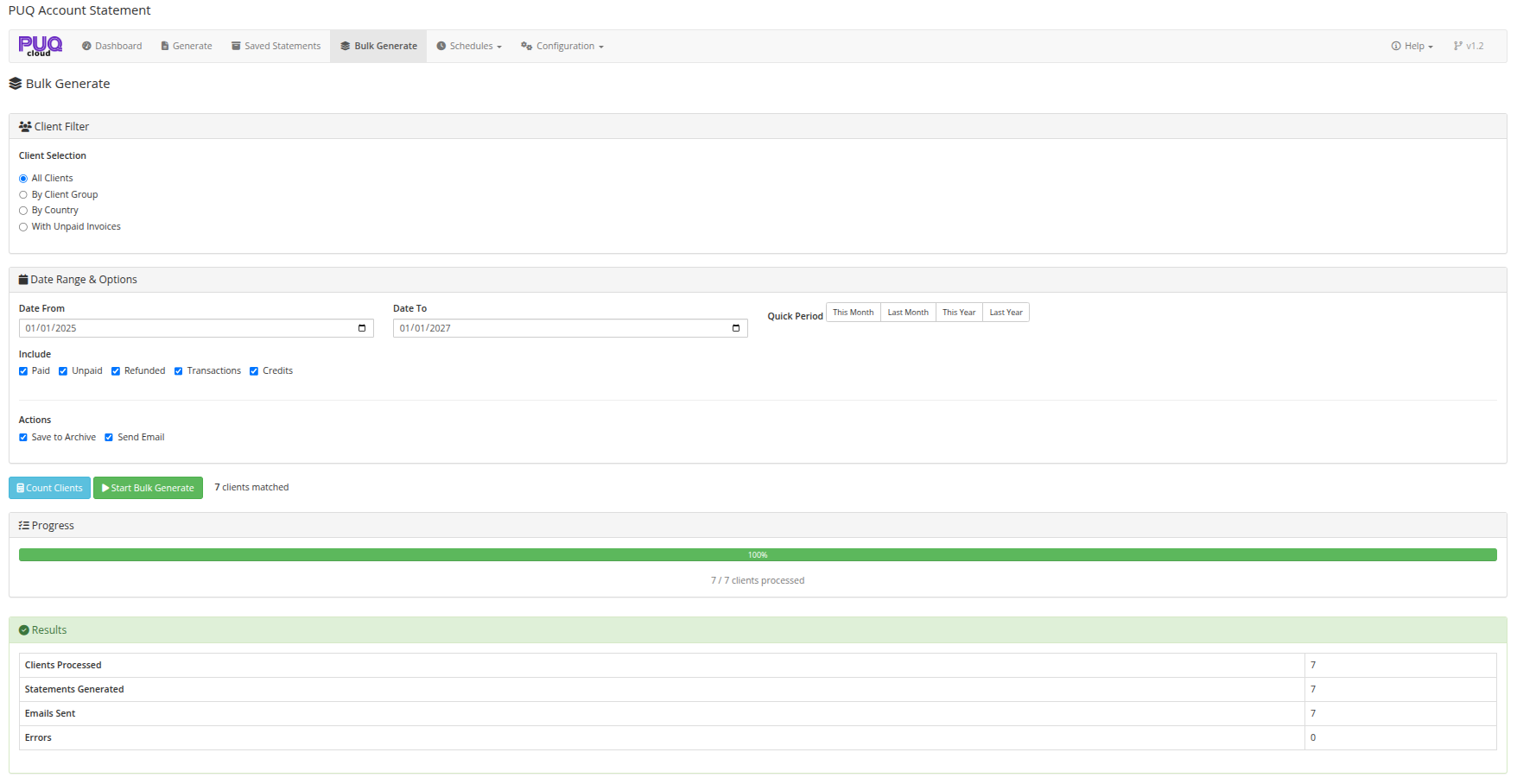Image resolution: width=1517 pixels, height=784 pixels.
Task: Open the Date To calendar picker icon
Action: pyautogui.click(x=736, y=328)
